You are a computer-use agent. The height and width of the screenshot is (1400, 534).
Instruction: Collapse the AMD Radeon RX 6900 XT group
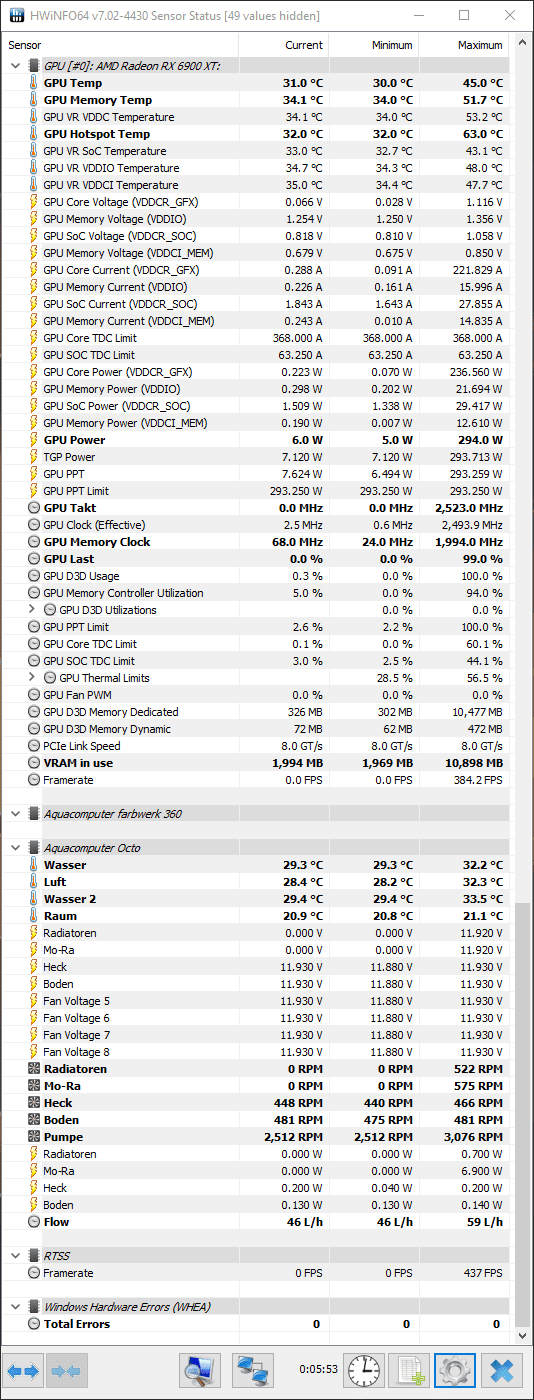(x=15, y=66)
